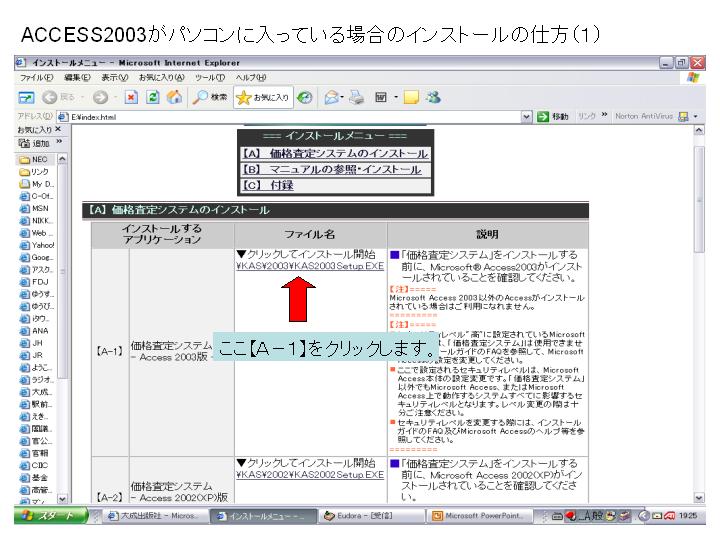Open the Goog.. favorite
Screen dimensions: 720x540
[36, 258]
